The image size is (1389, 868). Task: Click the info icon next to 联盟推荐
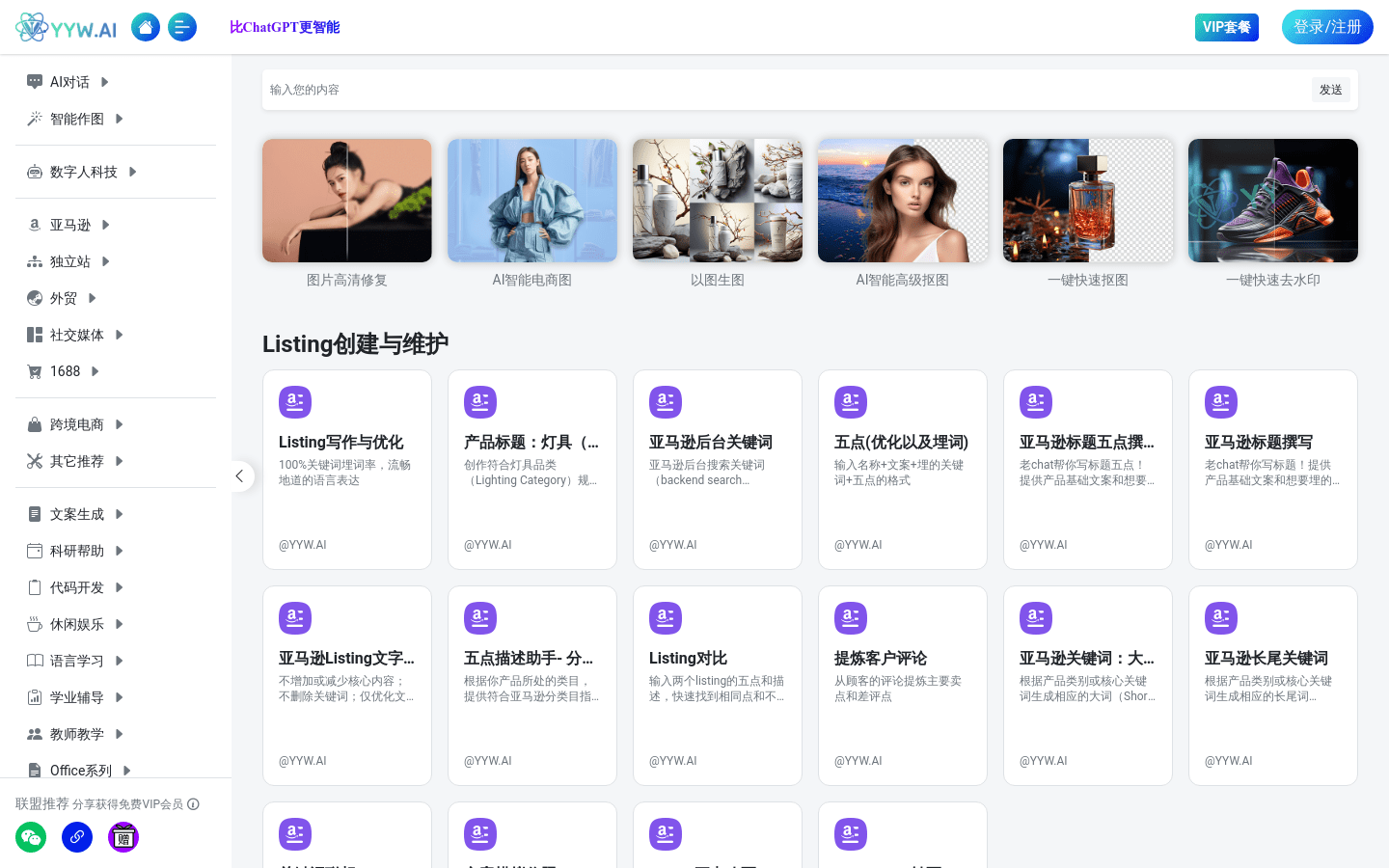pos(193,804)
